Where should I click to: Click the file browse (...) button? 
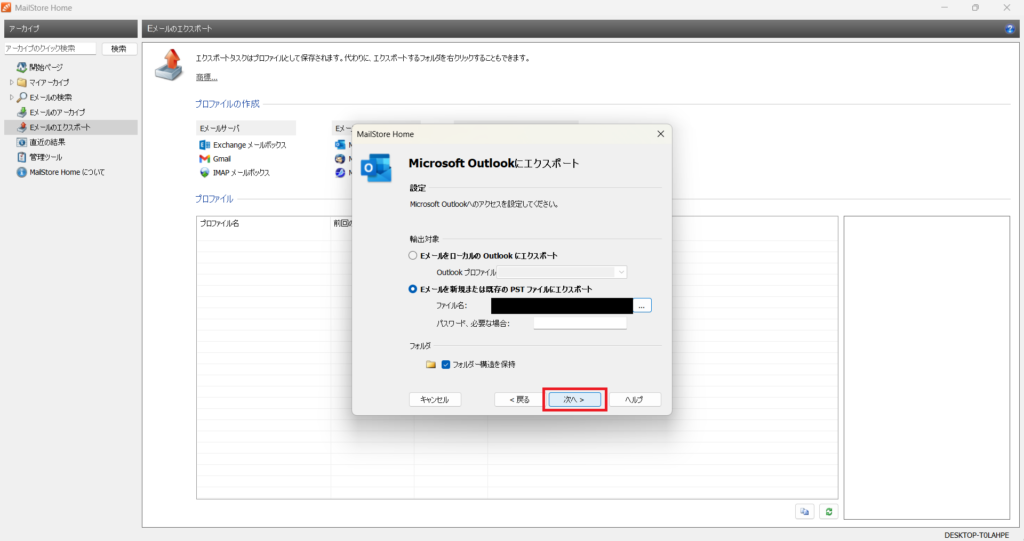pos(642,306)
